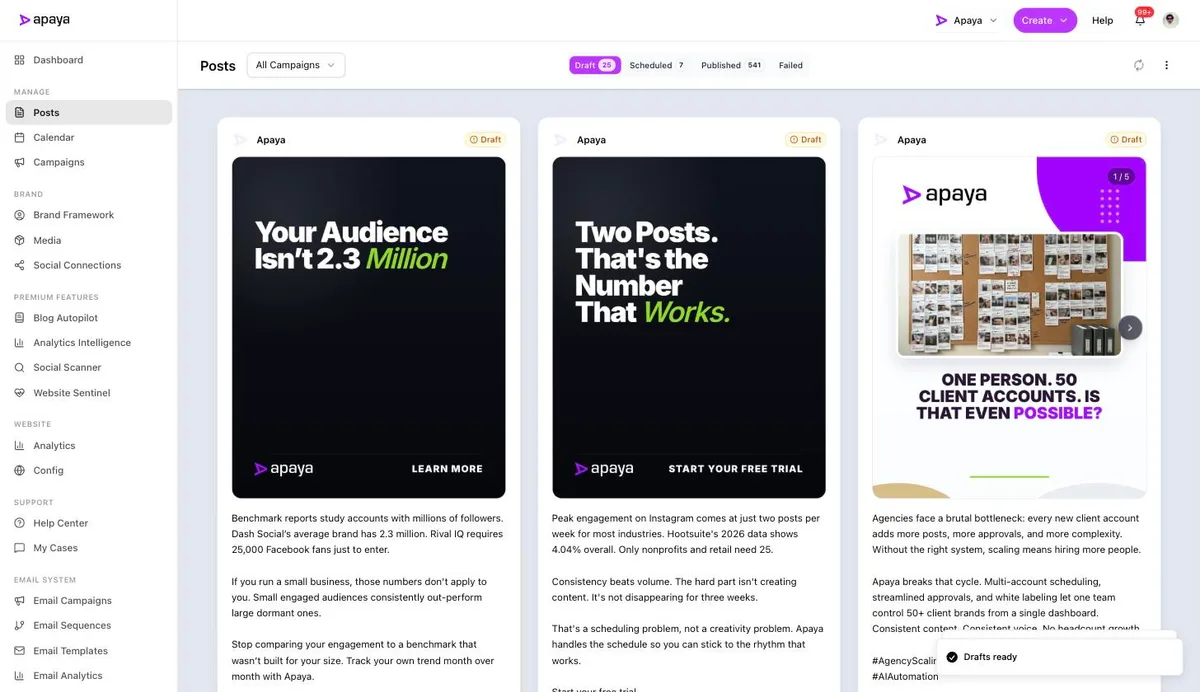Click the user profile avatar

[x=1170, y=20]
